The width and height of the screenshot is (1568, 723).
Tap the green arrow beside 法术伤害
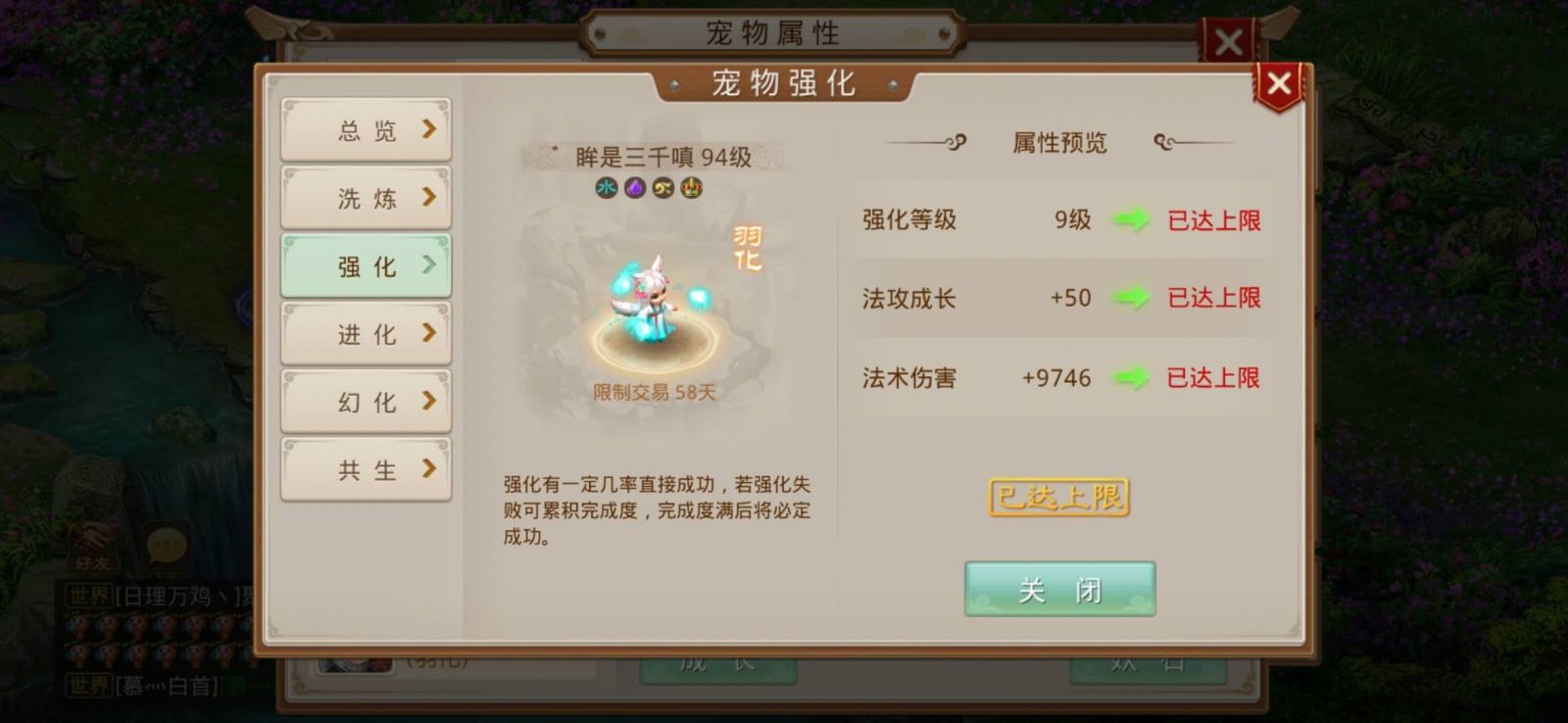1131,377
